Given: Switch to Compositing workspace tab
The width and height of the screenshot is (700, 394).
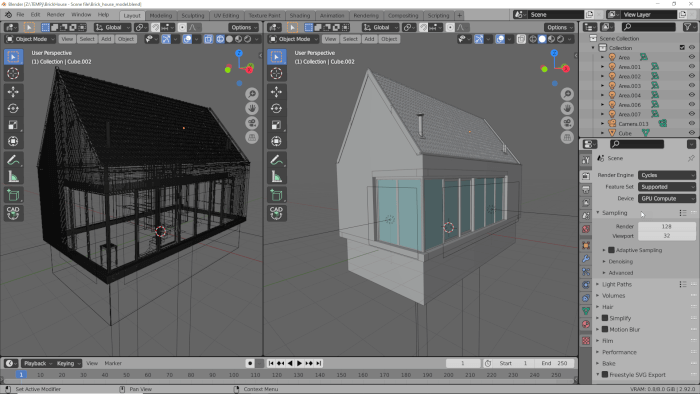Looking at the screenshot, I should click(403, 16).
